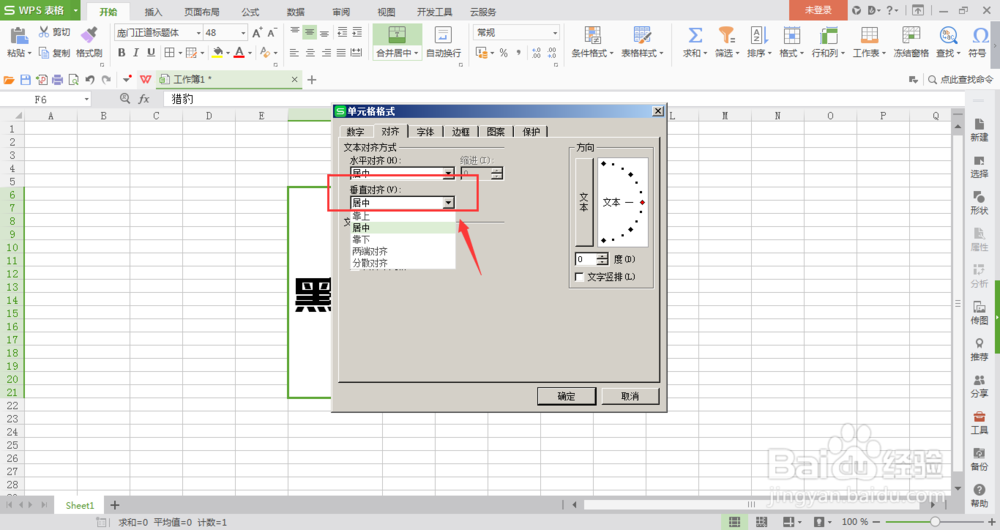
Task: Toggle Bold formatting
Action: click(121, 53)
